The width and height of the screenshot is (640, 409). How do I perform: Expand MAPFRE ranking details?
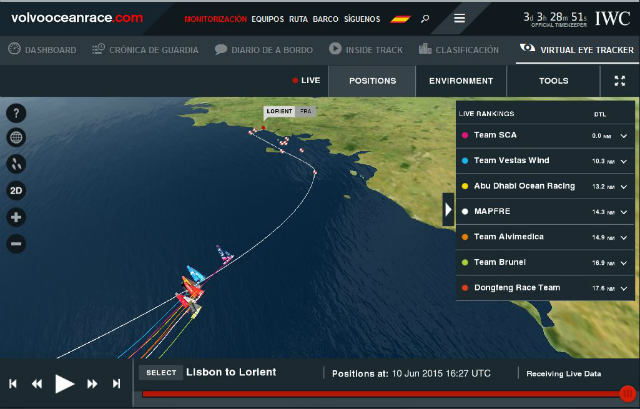pos(624,212)
